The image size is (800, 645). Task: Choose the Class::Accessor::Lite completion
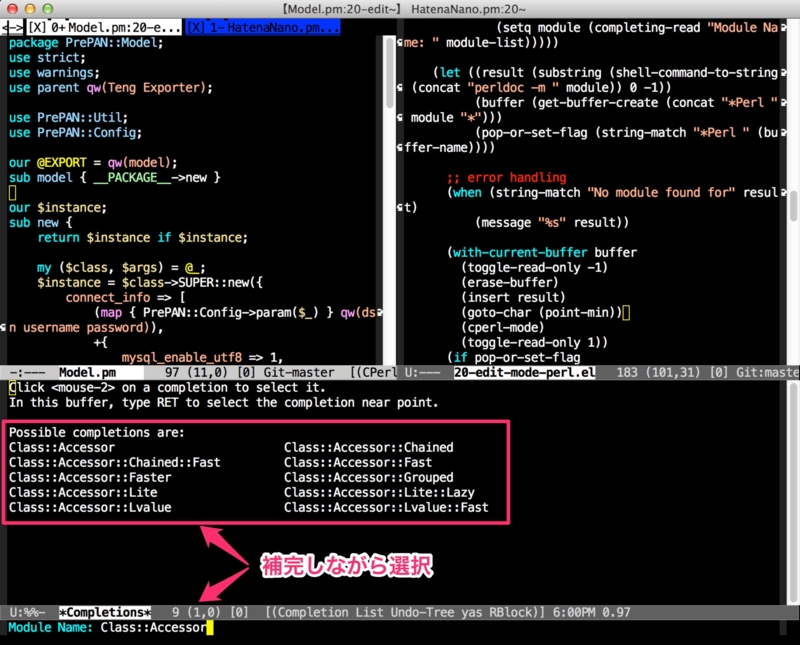[83, 492]
